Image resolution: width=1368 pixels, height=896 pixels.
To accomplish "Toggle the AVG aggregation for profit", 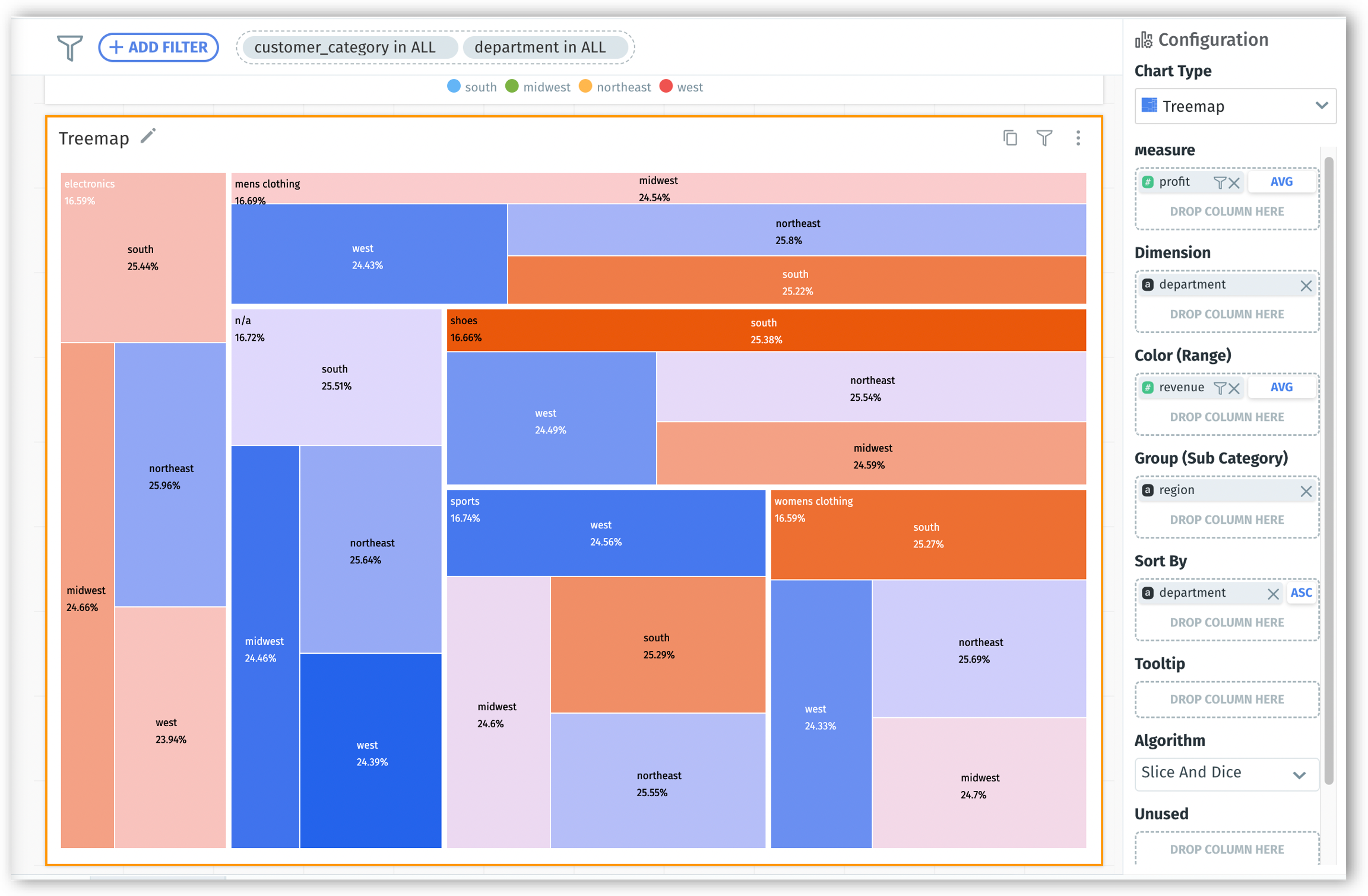I will [x=1281, y=182].
